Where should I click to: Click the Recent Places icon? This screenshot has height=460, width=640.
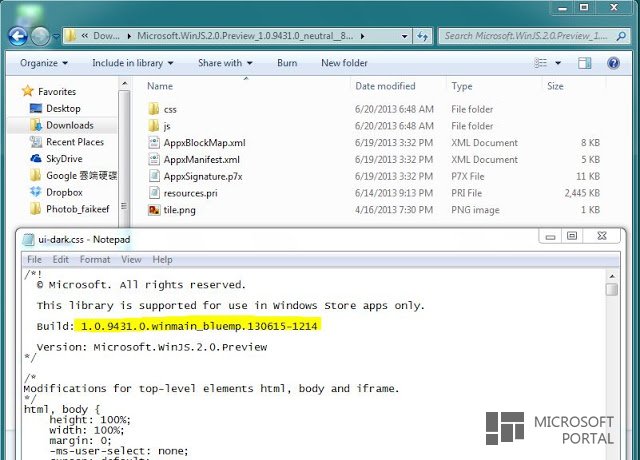pyautogui.click(x=36, y=142)
